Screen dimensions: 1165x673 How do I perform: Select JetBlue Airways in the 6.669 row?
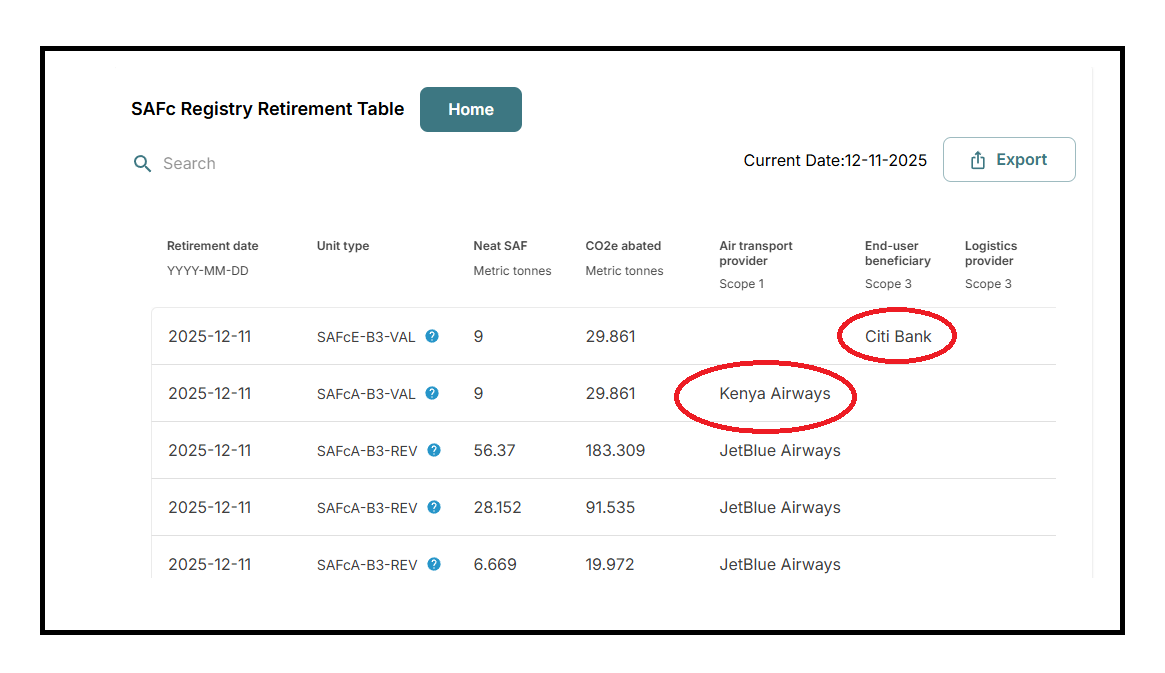click(779, 565)
